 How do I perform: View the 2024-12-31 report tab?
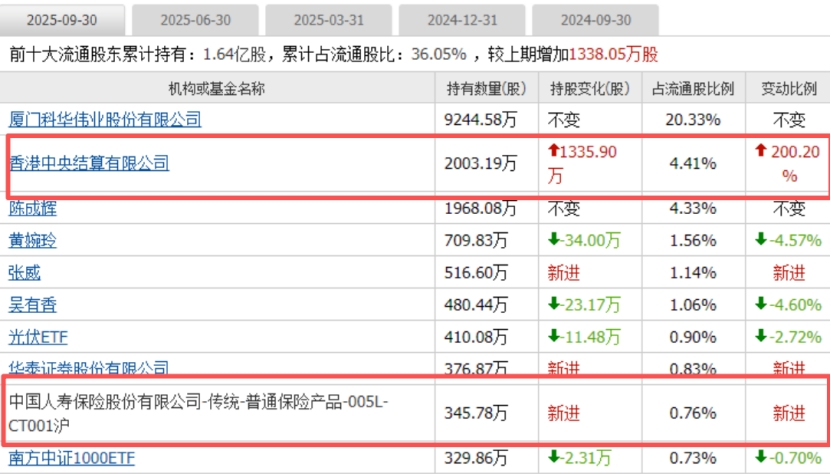tap(463, 20)
